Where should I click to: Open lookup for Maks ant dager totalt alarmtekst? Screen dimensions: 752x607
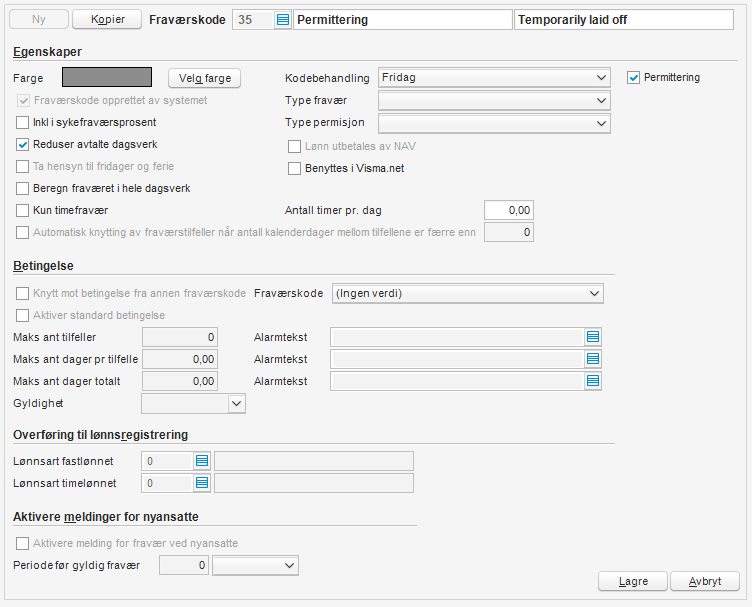[x=593, y=381]
